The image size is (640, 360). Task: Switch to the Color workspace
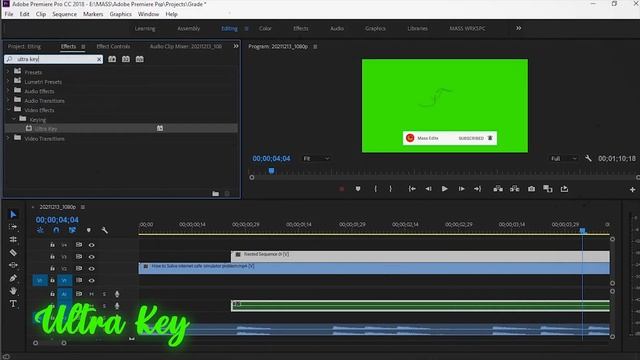265,29
